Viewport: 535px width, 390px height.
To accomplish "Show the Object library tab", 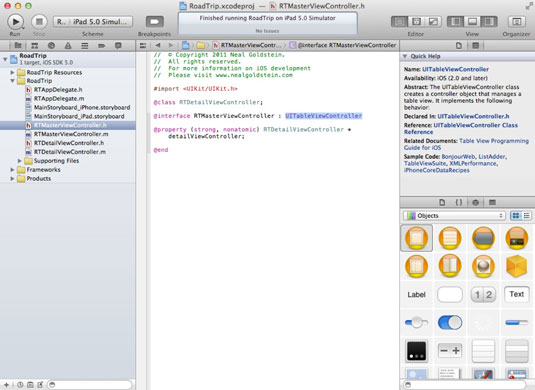I will (476, 202).
